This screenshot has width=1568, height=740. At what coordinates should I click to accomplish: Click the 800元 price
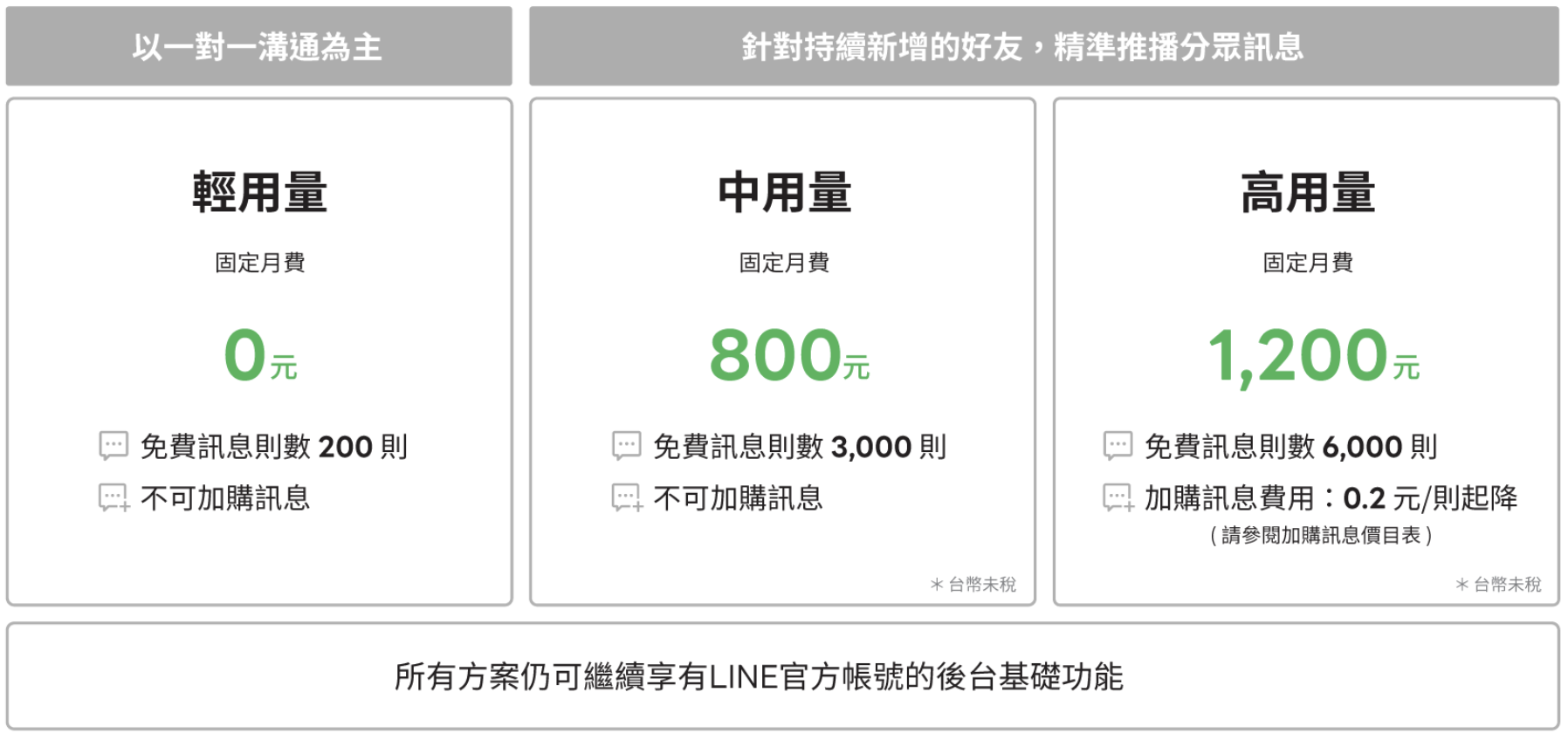tap(788, 355)
